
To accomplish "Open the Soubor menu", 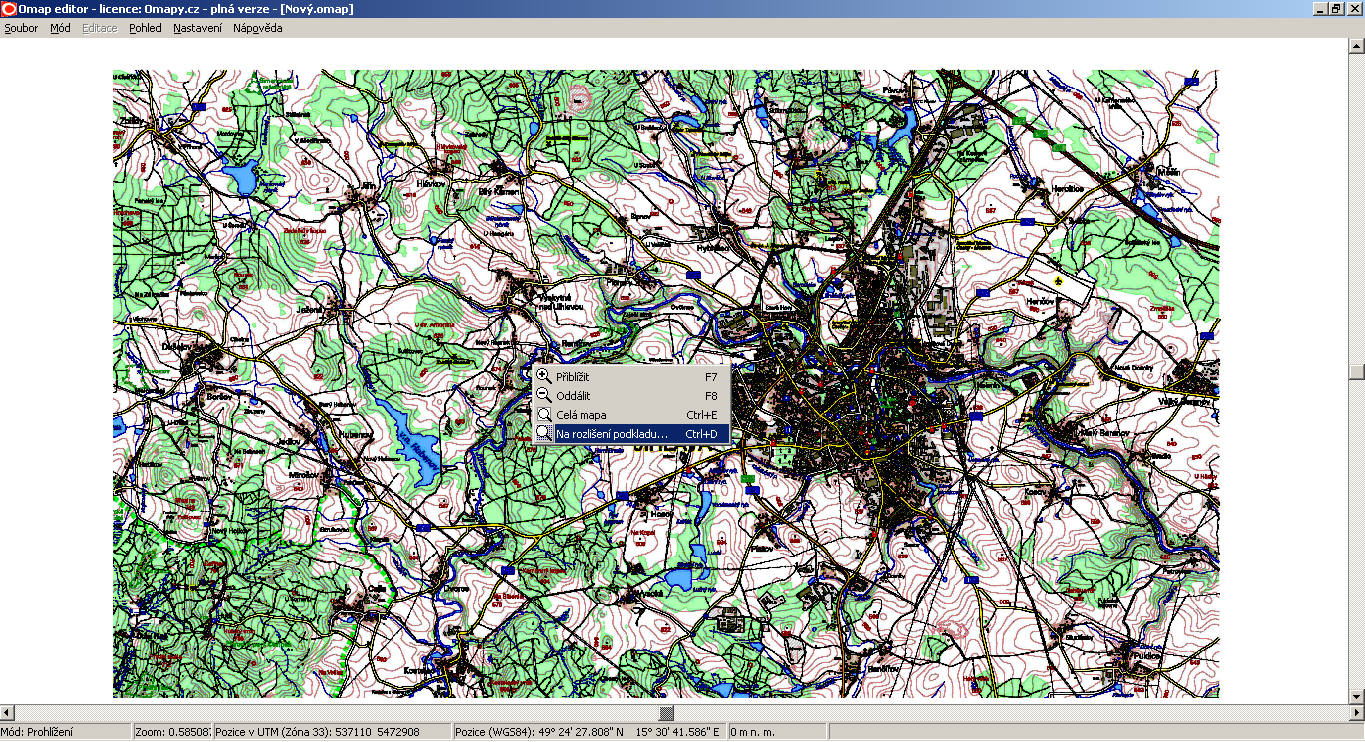I will coord(21,28).
